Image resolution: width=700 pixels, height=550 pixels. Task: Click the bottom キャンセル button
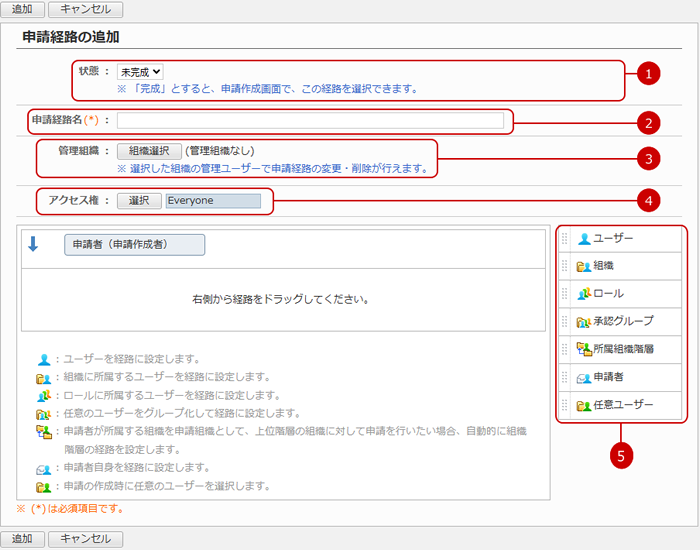[85, 539]
